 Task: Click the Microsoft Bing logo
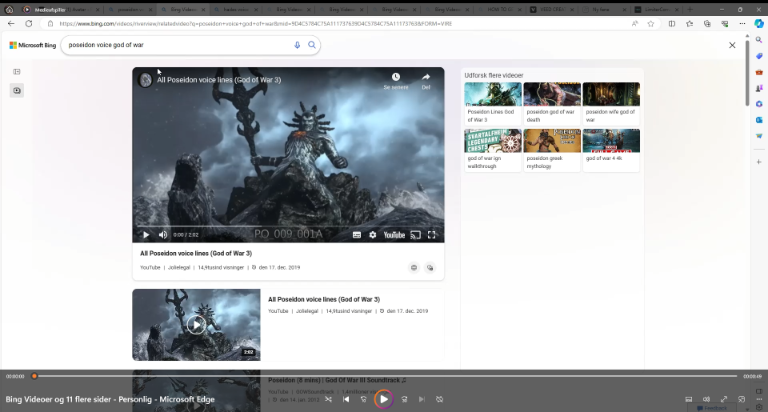tap(33, 45)
